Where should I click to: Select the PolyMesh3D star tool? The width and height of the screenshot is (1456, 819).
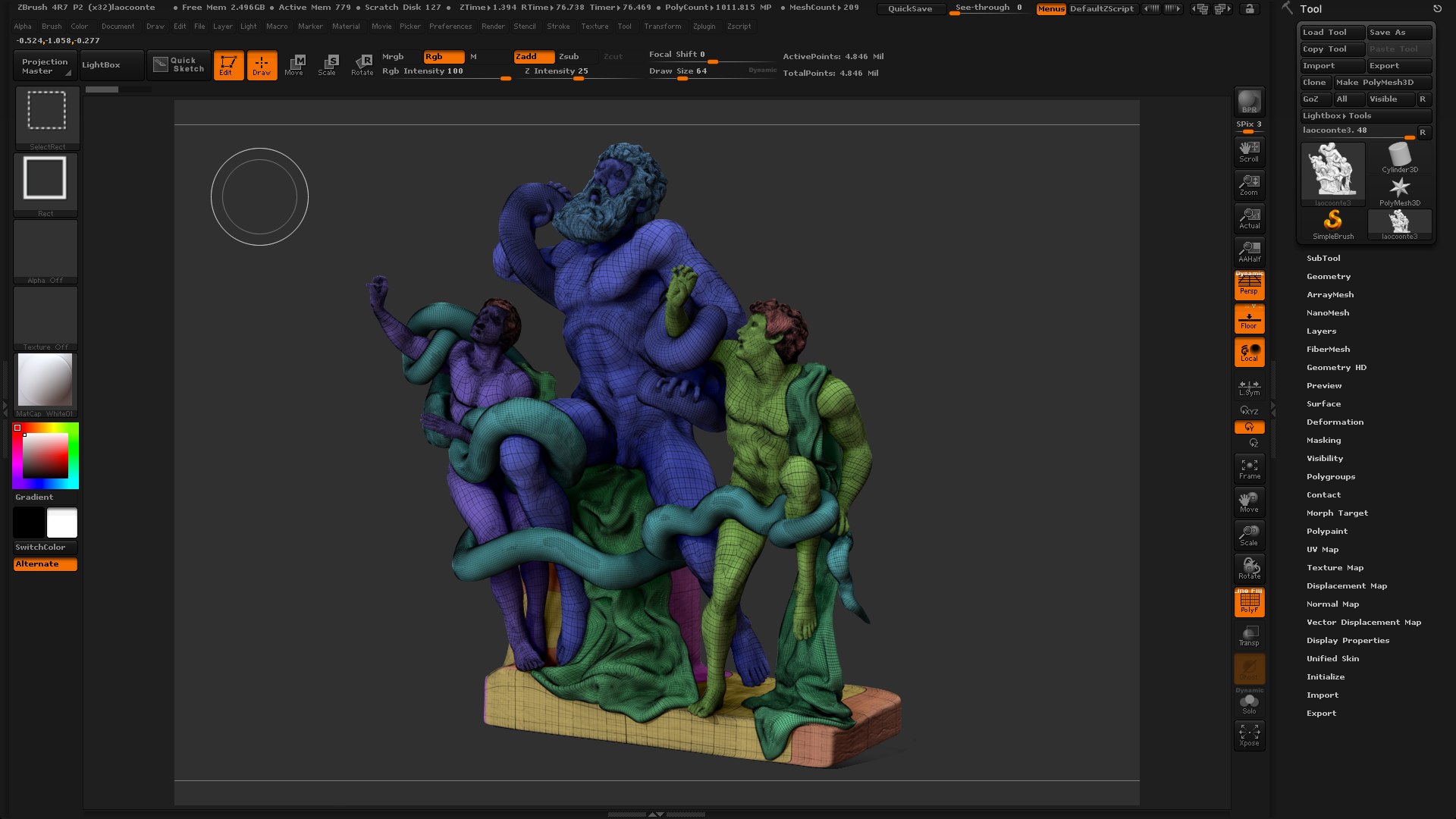point(1399,191)
